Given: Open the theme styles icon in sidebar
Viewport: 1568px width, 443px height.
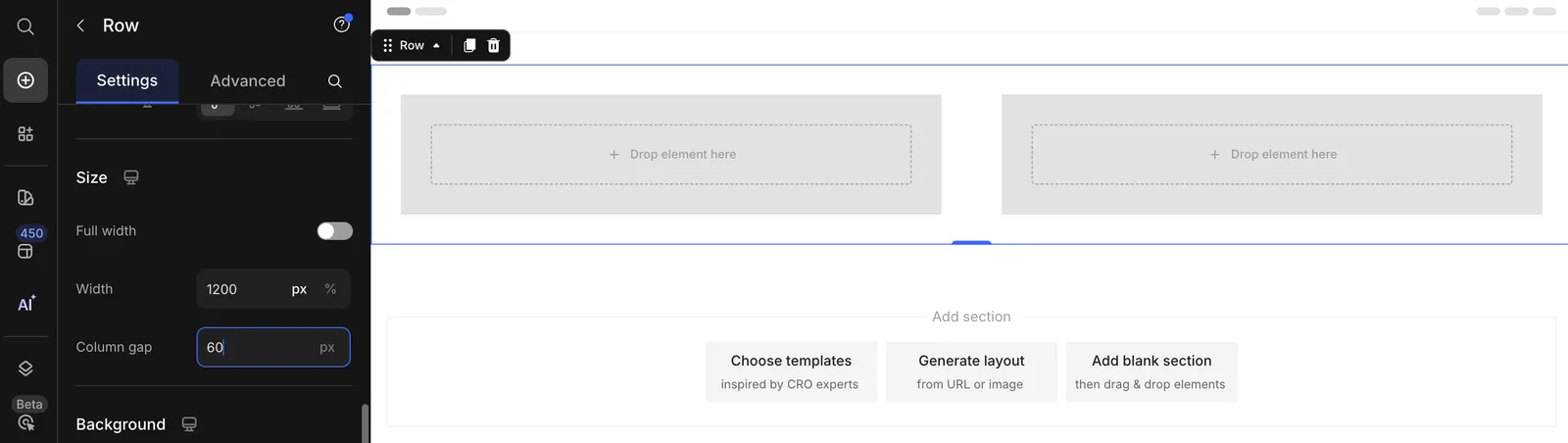Looking at the screenshot, I should point(25,198).
